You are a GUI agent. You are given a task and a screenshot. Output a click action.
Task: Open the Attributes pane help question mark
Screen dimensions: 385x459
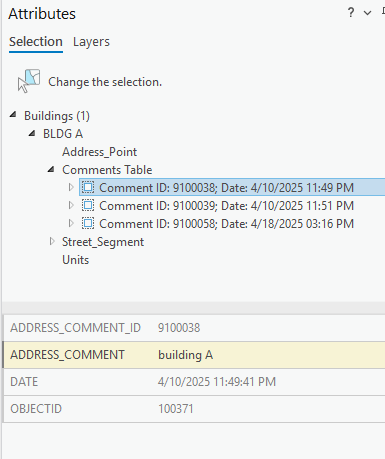351,13
